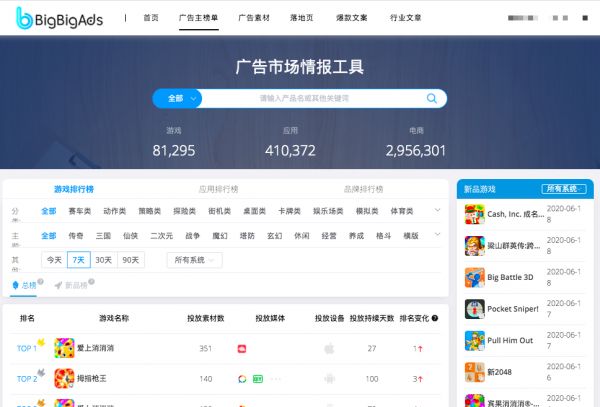Select 全部 in the category filter row

click(x=49, y=211)
